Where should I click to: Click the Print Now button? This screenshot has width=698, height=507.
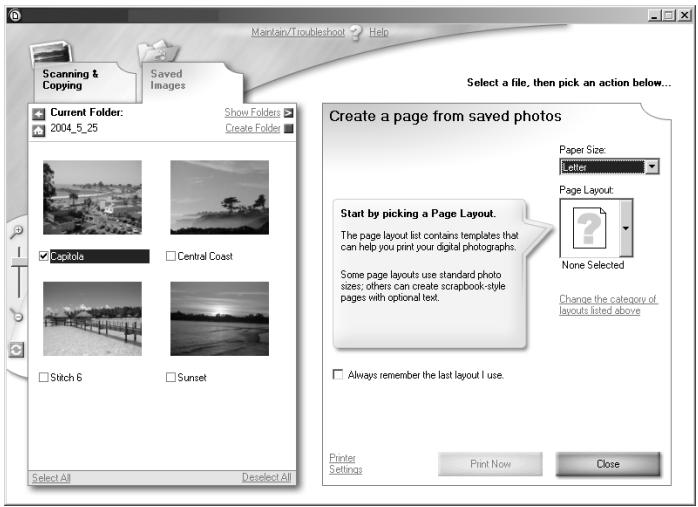(490, 464)
